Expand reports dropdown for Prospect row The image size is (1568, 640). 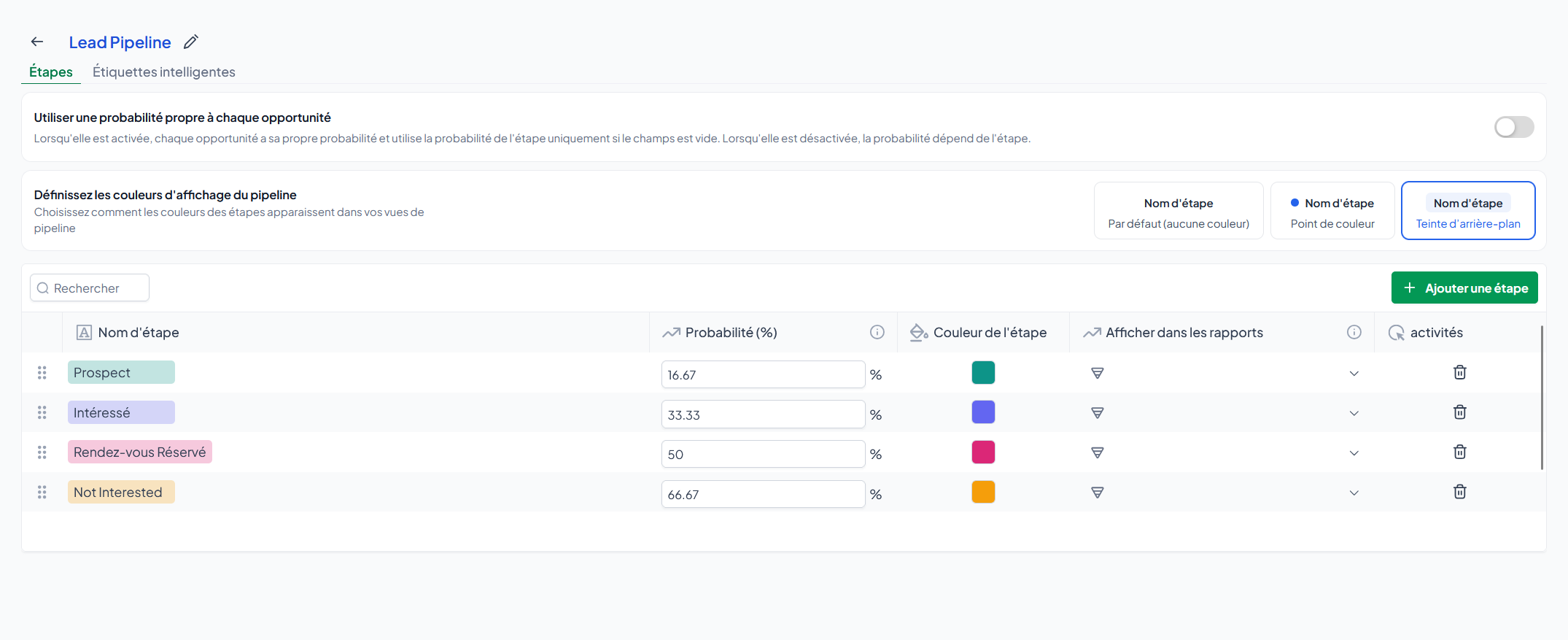[1354, 374]
